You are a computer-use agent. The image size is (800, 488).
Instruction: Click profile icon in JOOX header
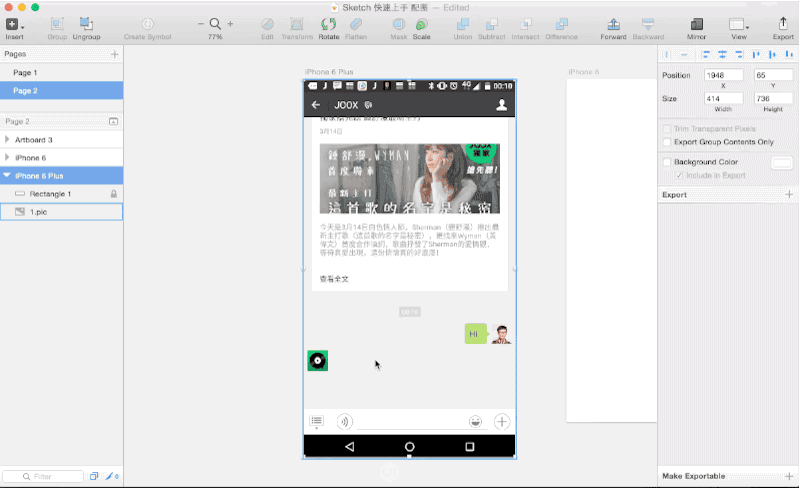[x=502, y=105]
